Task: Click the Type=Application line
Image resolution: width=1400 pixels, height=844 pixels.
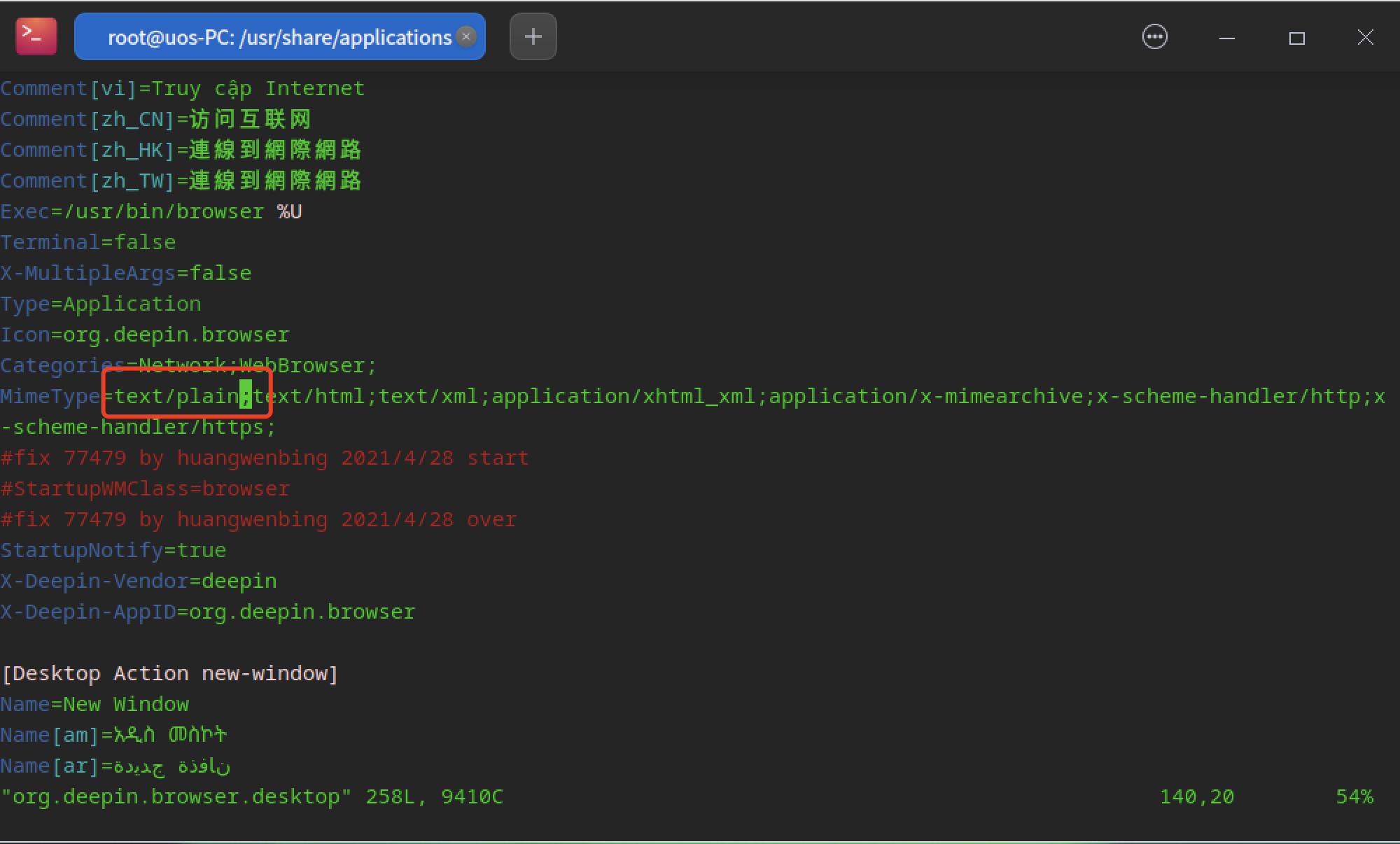Action: 101,304
